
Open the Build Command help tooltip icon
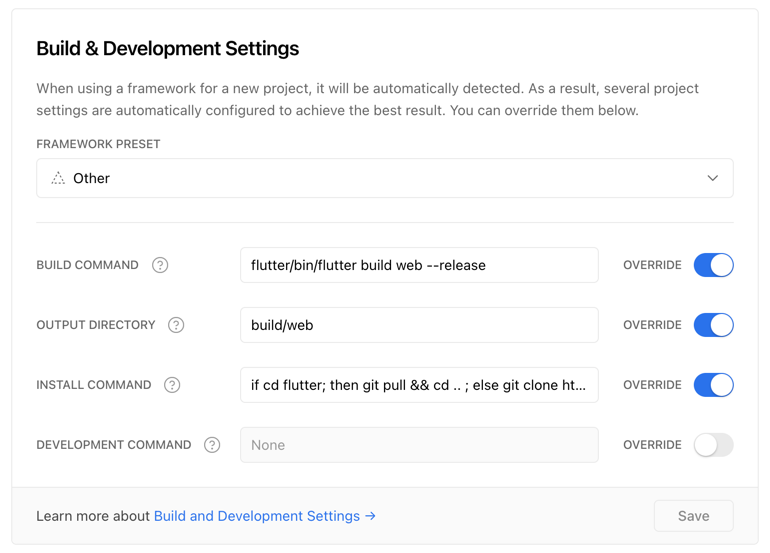coord(160,265)
